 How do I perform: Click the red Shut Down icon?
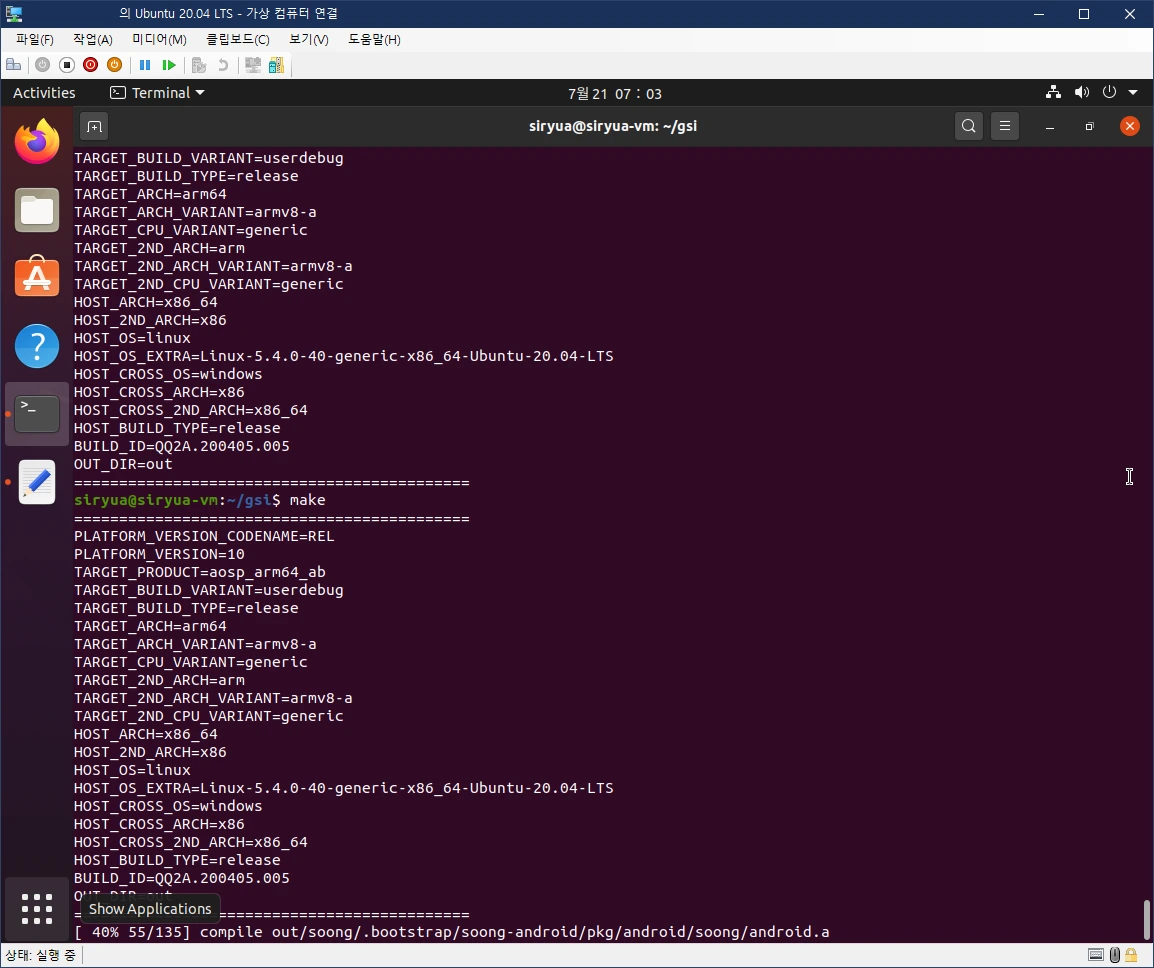point(91,65)
